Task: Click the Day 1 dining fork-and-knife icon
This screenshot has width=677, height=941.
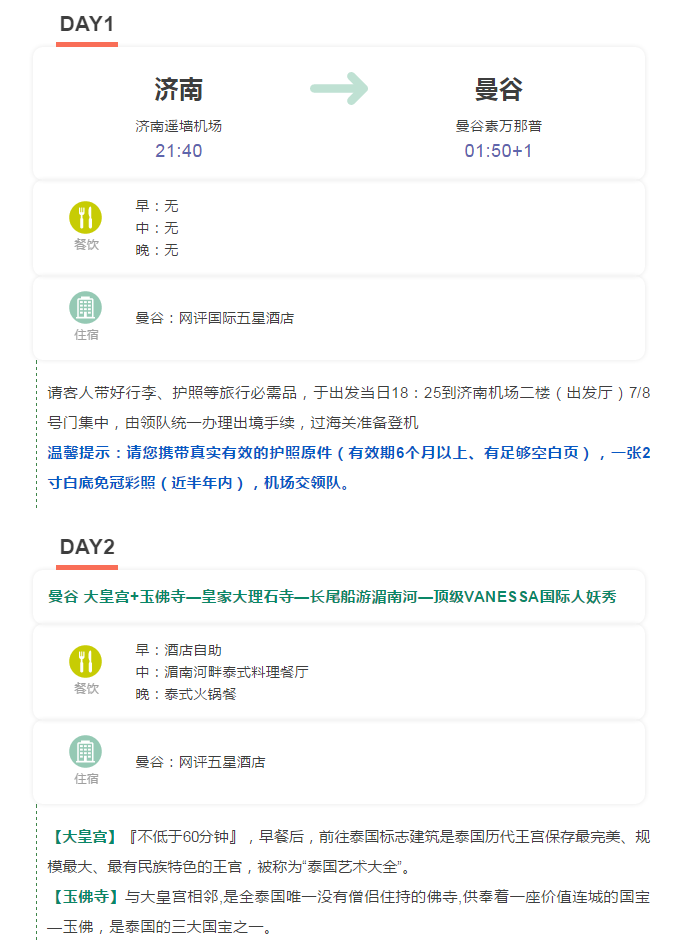Action: (86, 217)
